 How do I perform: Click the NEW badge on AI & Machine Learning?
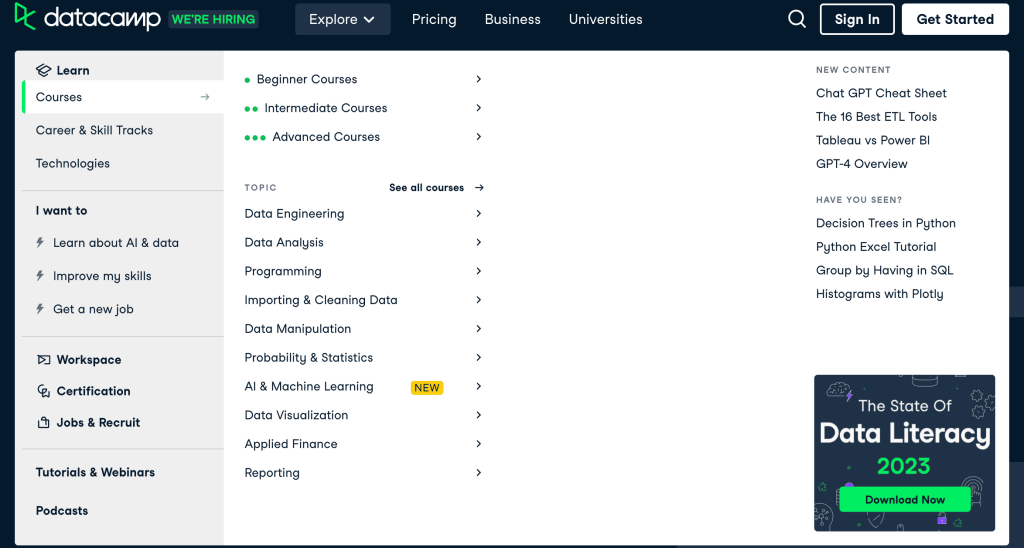point(427,387)
